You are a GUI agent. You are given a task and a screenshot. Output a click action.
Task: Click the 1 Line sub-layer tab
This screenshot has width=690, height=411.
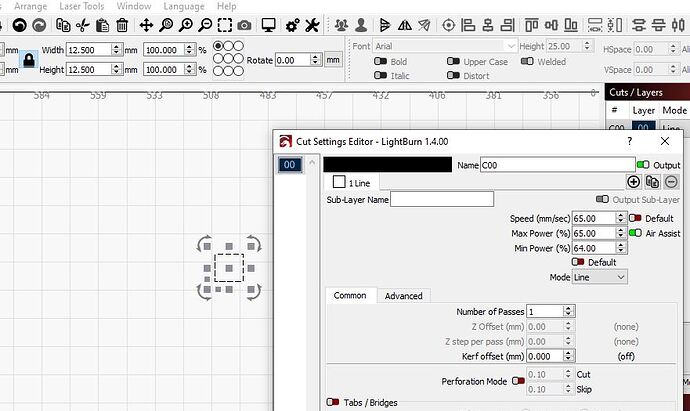click(352, 183)
